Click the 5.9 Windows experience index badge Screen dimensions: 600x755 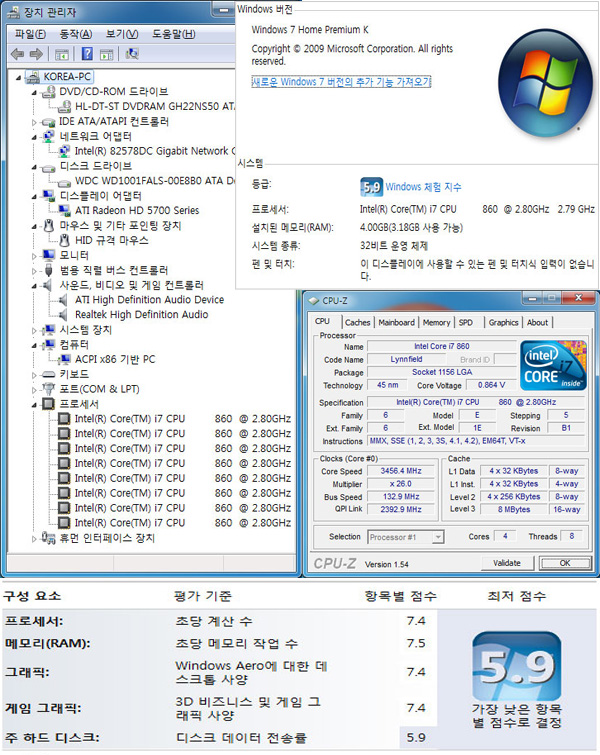coord(371,187)
